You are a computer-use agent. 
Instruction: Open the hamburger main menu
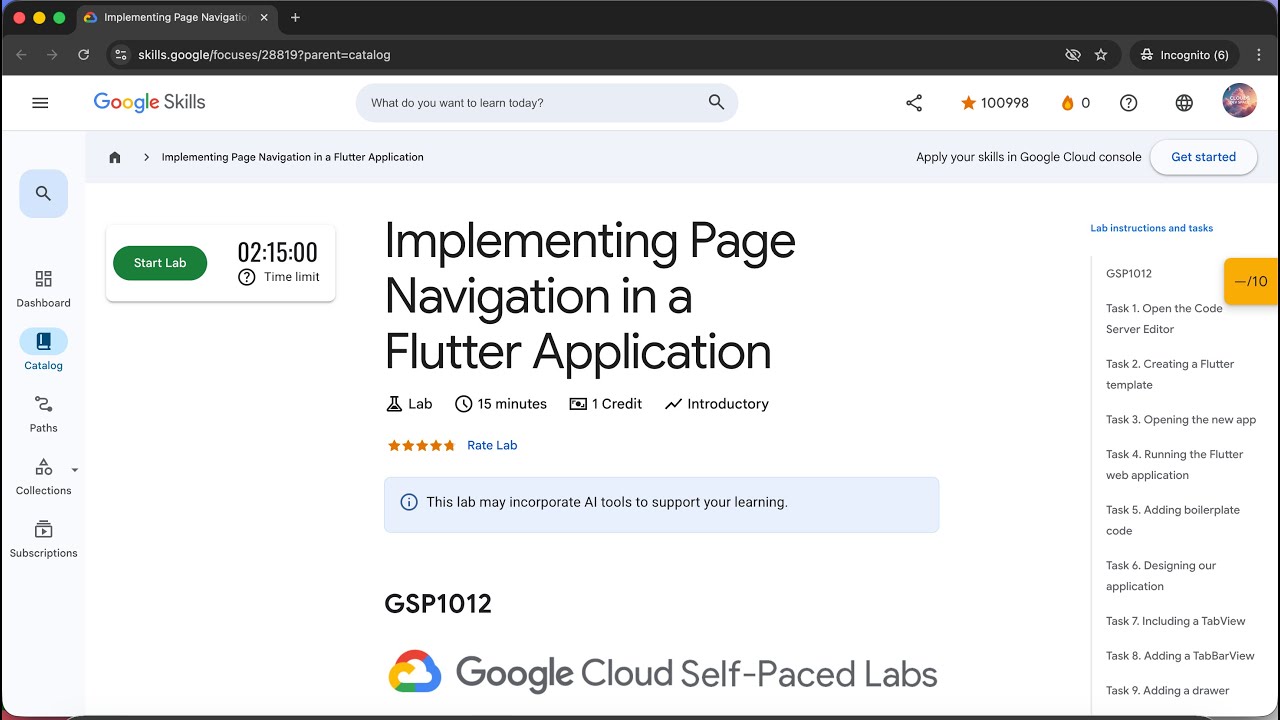click(x=40, y=102)
